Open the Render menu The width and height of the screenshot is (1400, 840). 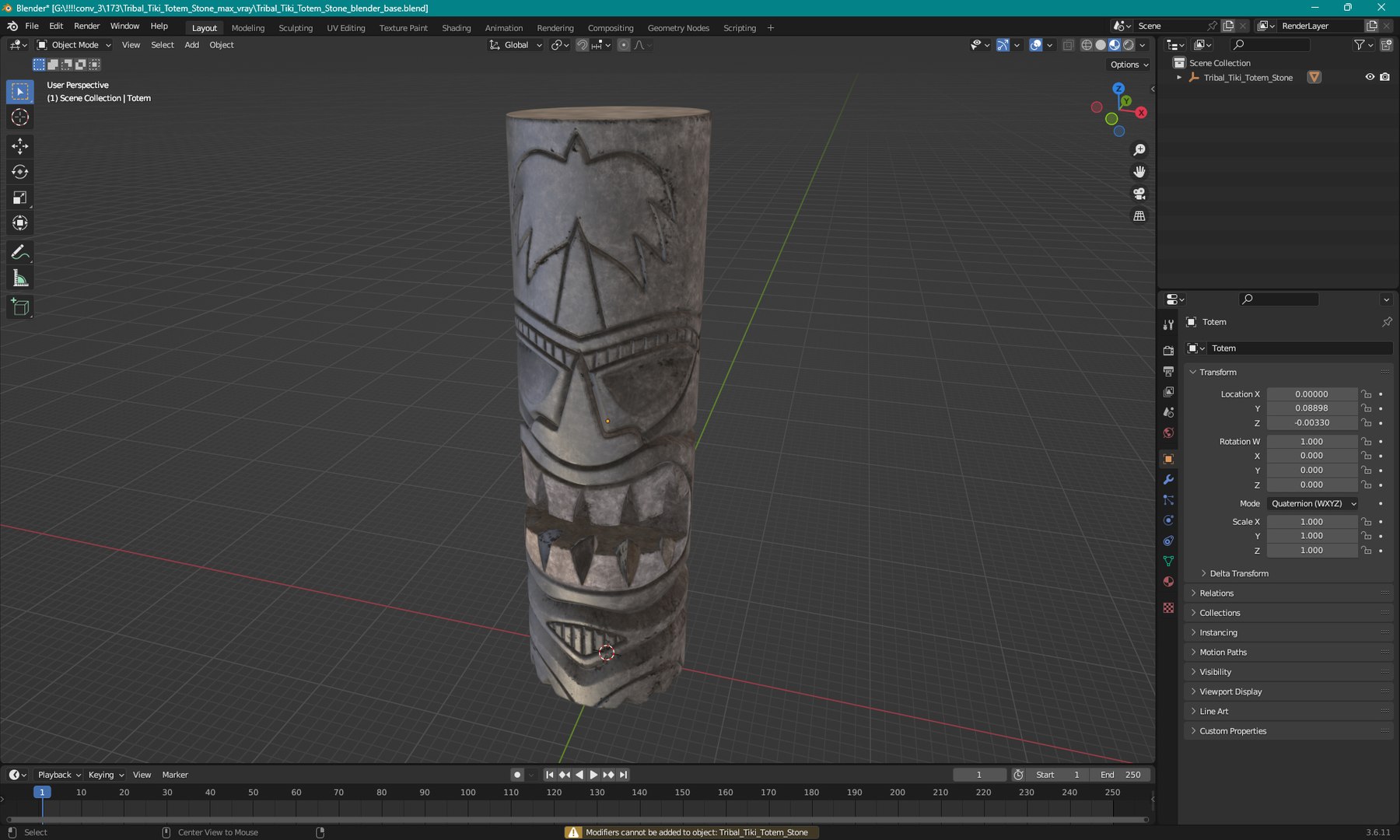pyautogui.click(x=87, y=26)
